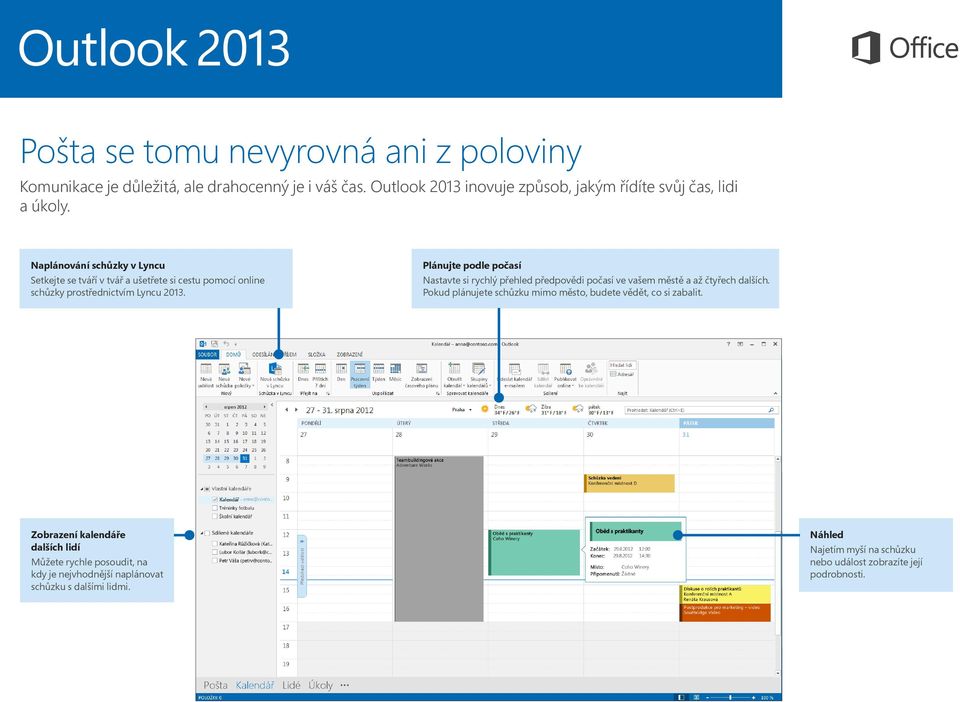This screenshot has width=960, height=702.
Task: Click the zoom in plus button
Action: pos(756,697)
